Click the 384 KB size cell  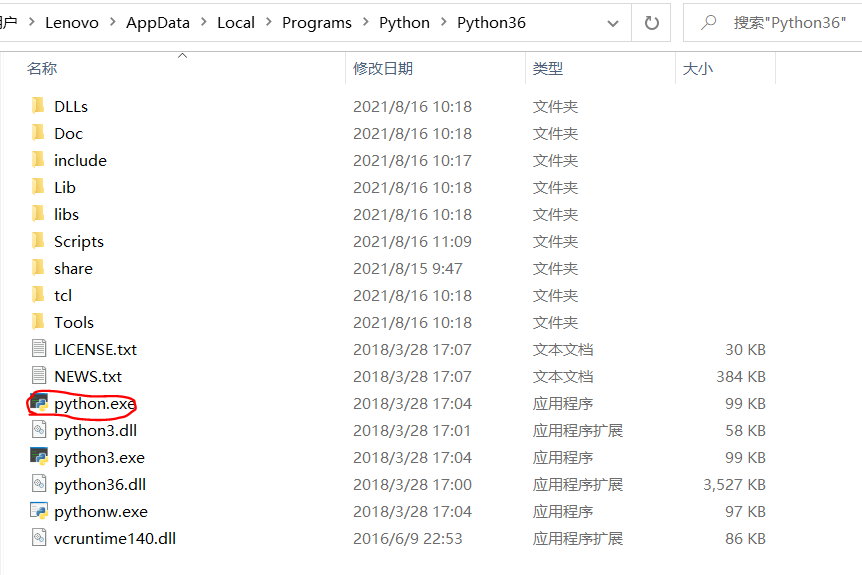coord(741,377)
